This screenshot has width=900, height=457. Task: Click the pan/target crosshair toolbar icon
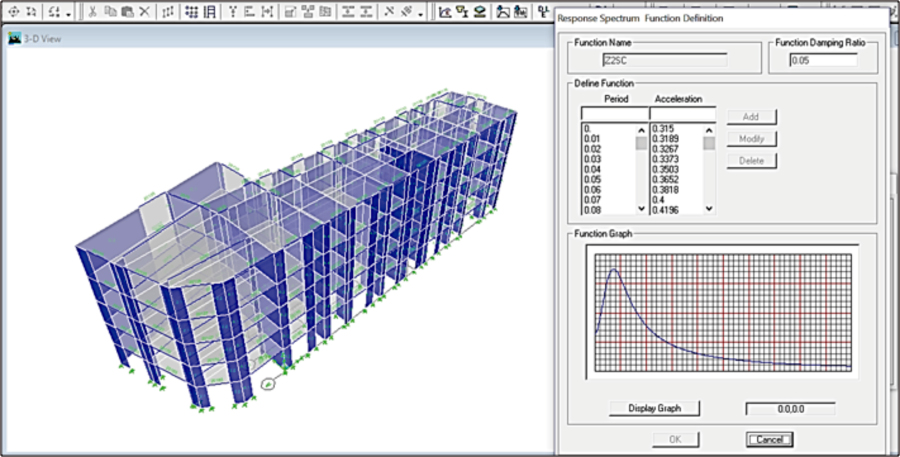14,11
